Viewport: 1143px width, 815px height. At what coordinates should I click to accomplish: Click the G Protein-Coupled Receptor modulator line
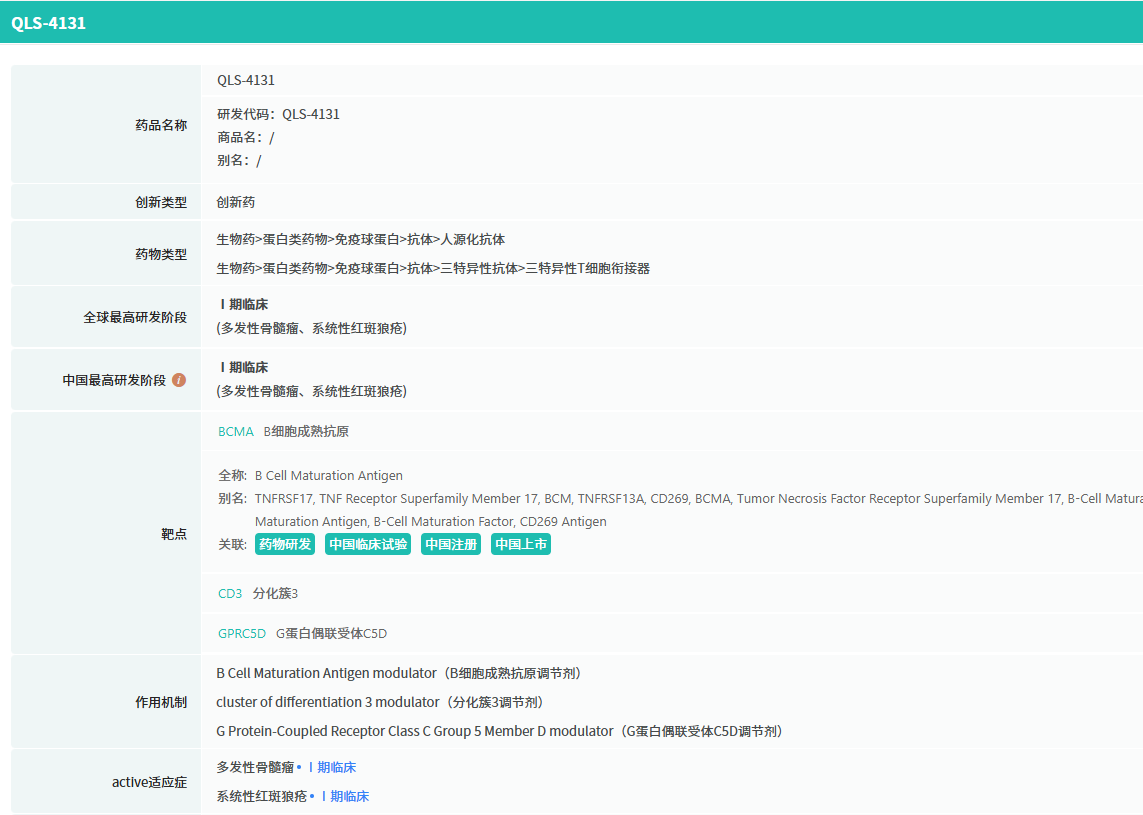coord(415,732)
